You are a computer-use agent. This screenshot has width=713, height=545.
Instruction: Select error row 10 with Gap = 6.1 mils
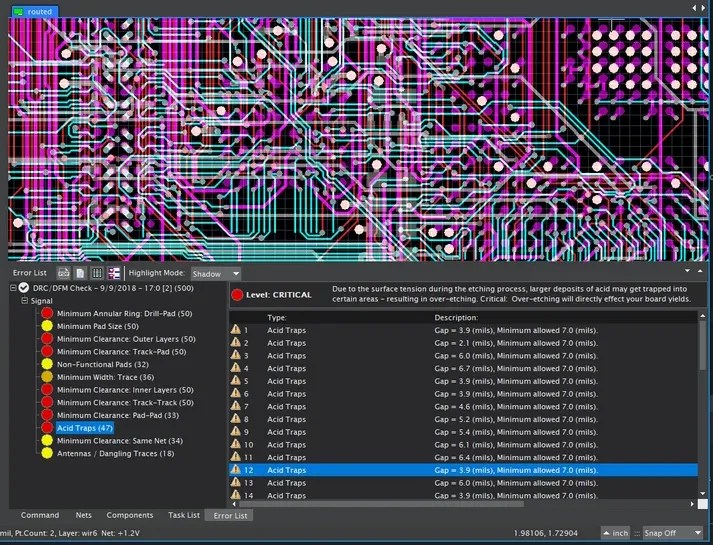pyautogui.click(x=463, y=445)
